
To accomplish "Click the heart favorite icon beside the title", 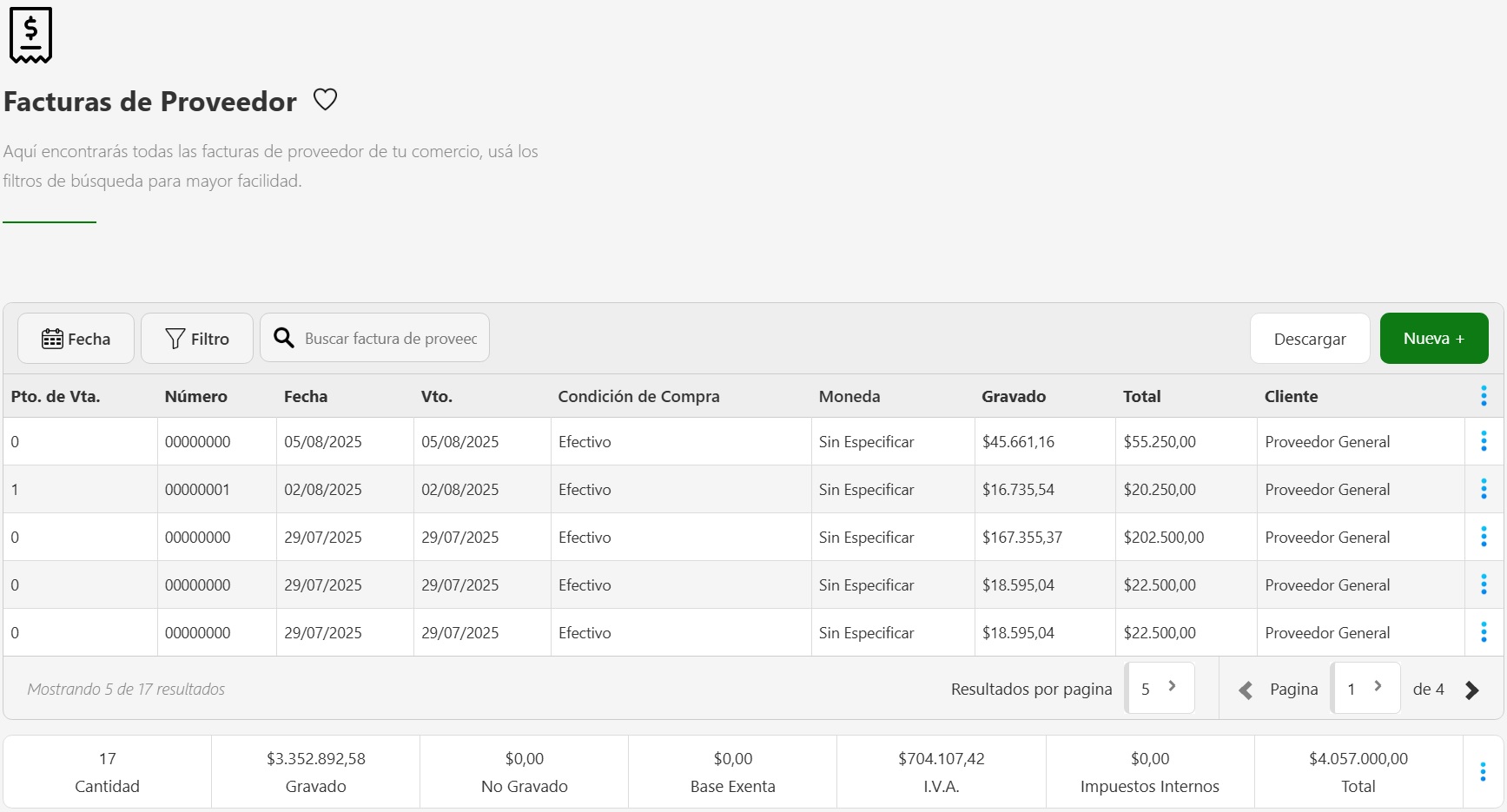I will coord(325,100).
